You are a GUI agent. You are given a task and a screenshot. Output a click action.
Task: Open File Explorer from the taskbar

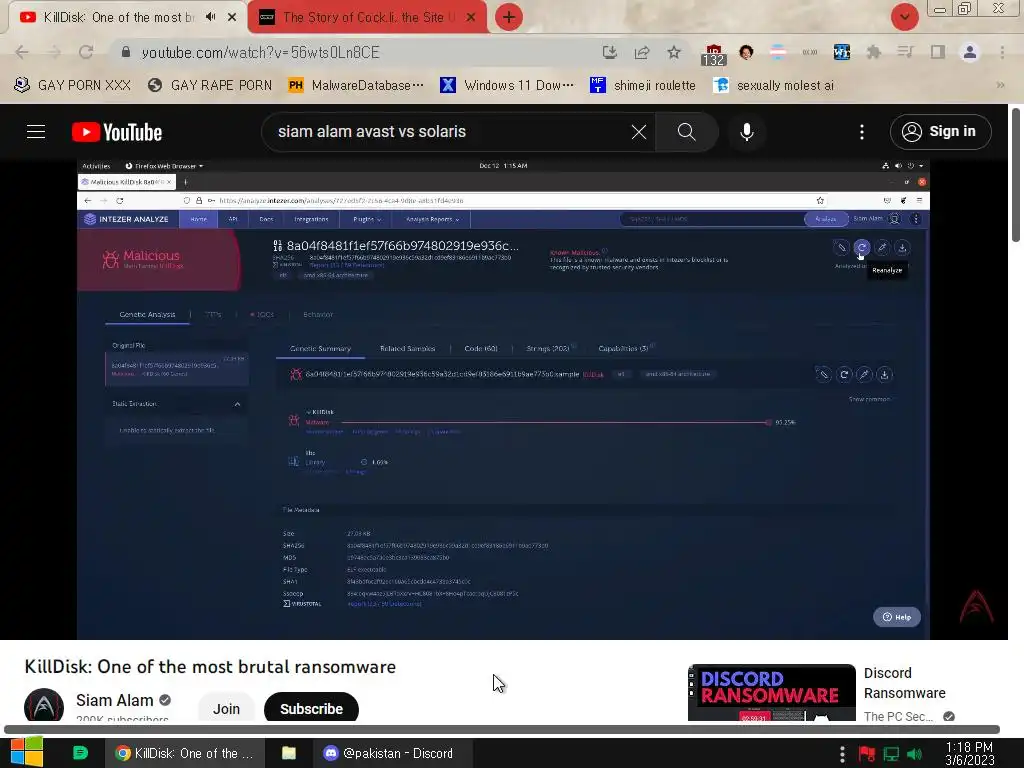point(289,753)
